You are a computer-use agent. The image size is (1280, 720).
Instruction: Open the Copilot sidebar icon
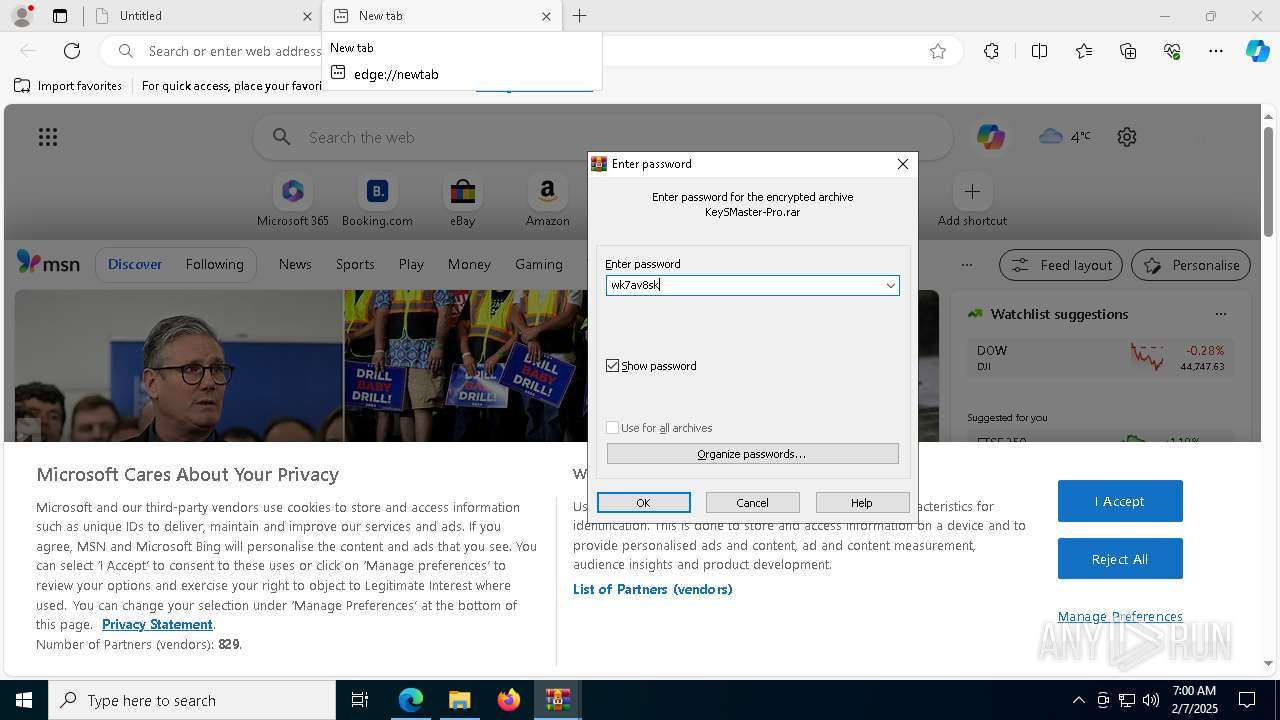pyautogui.click(x=1257, y=51)
